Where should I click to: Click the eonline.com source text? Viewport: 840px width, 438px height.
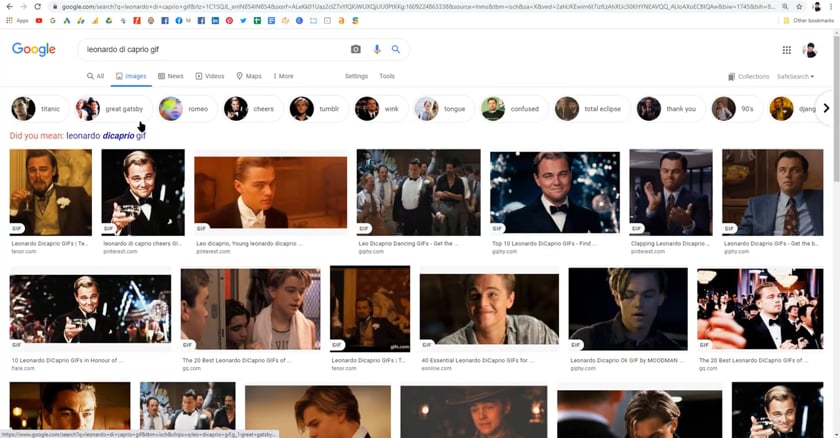(437, 368)
